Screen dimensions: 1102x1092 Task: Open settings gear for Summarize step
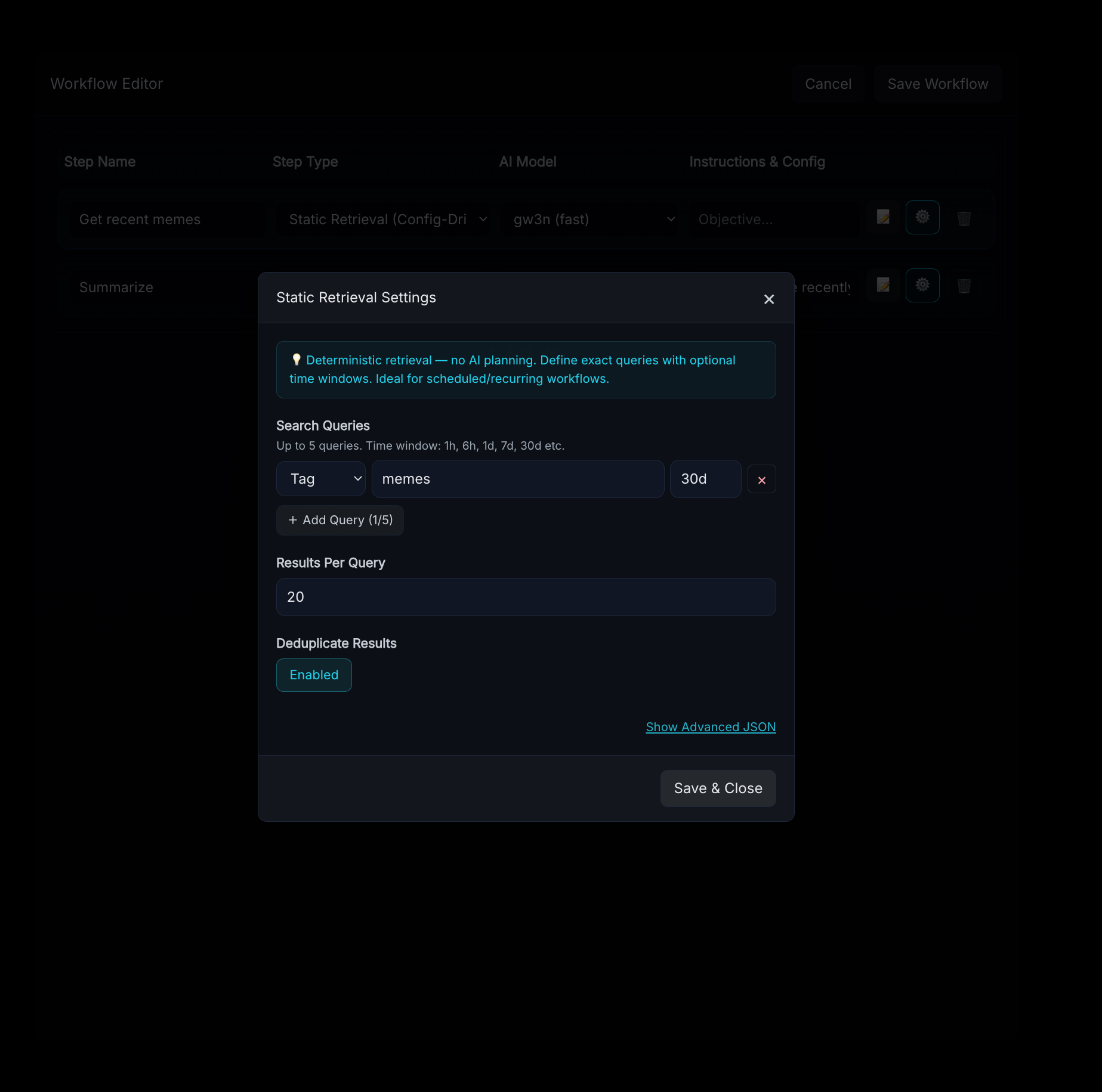pos(922,286)
